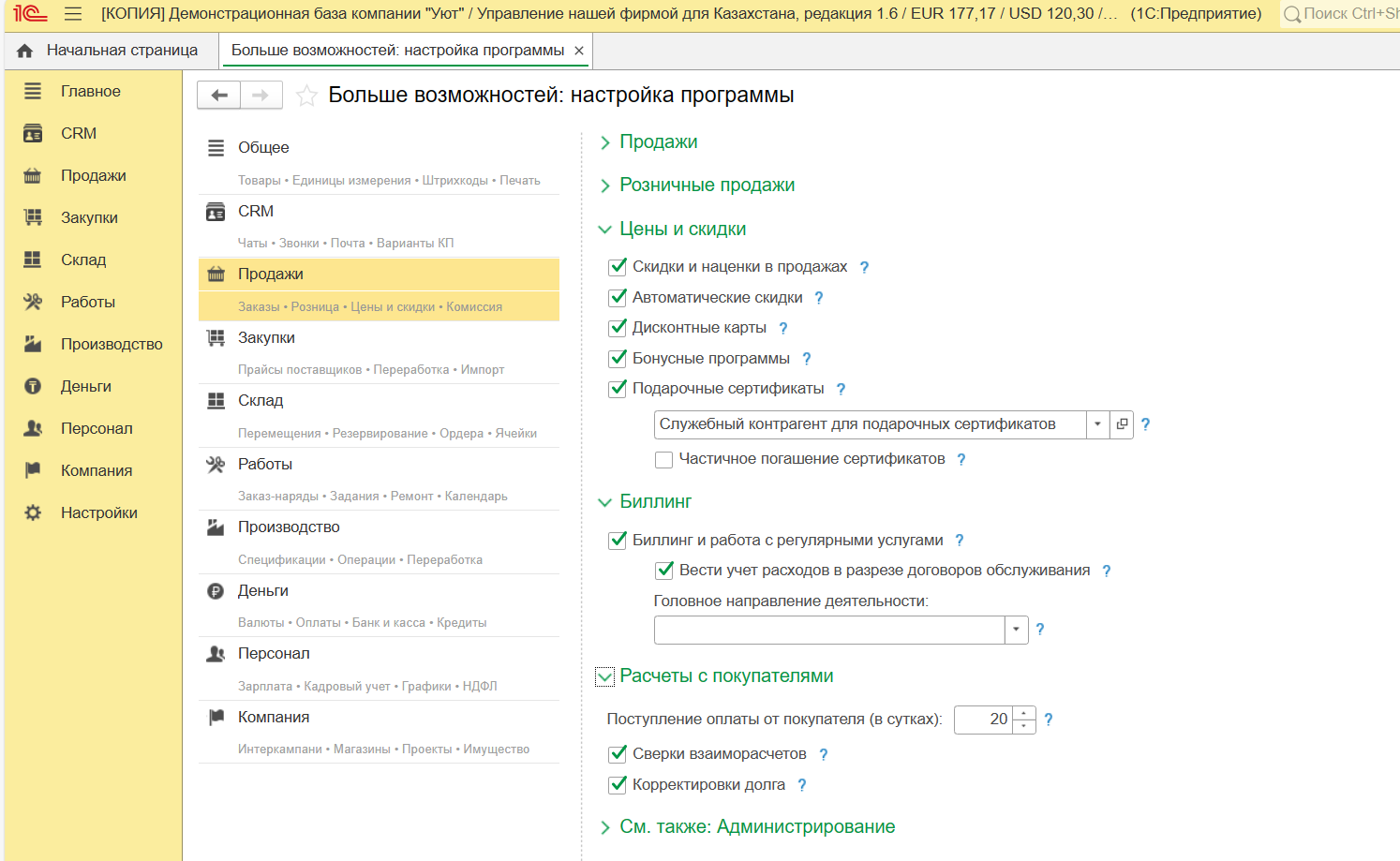Screen dimensions: 1400x861
Task: Add page to favorites with star icon
Action: pyautogui.click(x=306, y=96)
